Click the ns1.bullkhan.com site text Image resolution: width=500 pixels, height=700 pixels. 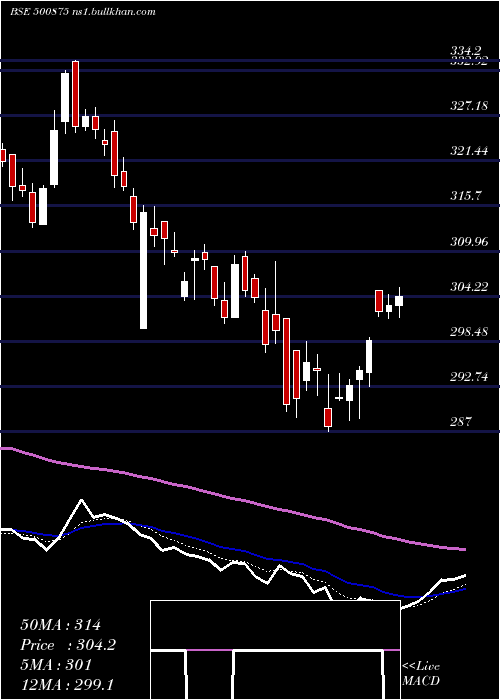[x=113, y=12]
